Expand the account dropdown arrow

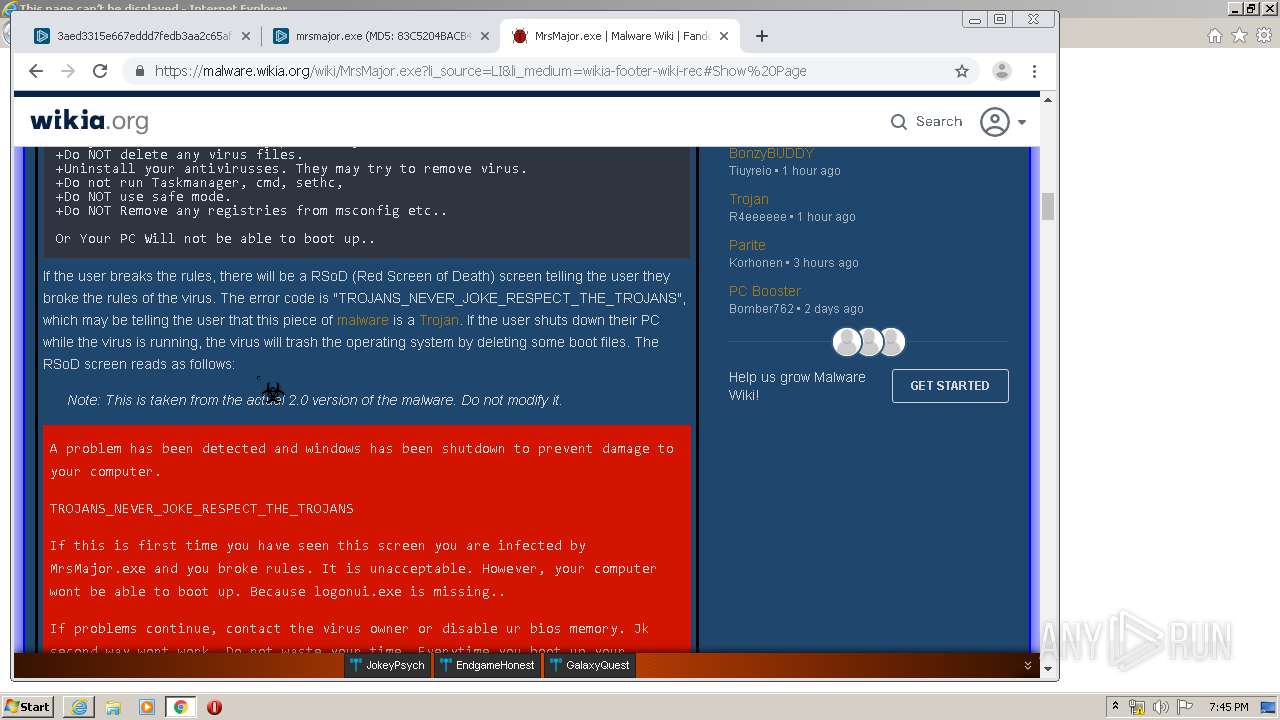[x=1022, y=122]
